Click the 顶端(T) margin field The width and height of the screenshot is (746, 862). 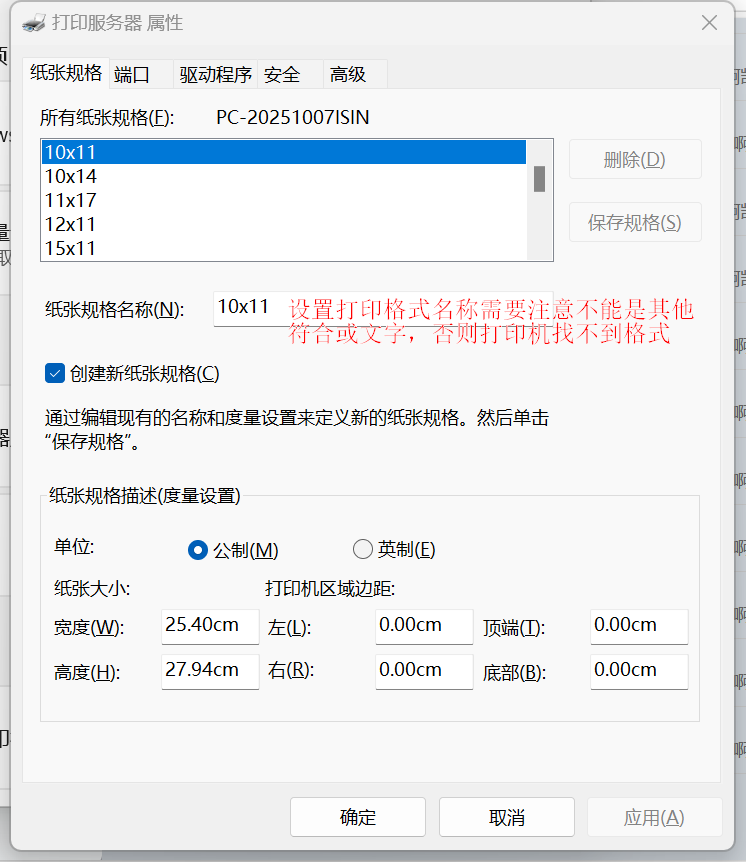point(639,626)
